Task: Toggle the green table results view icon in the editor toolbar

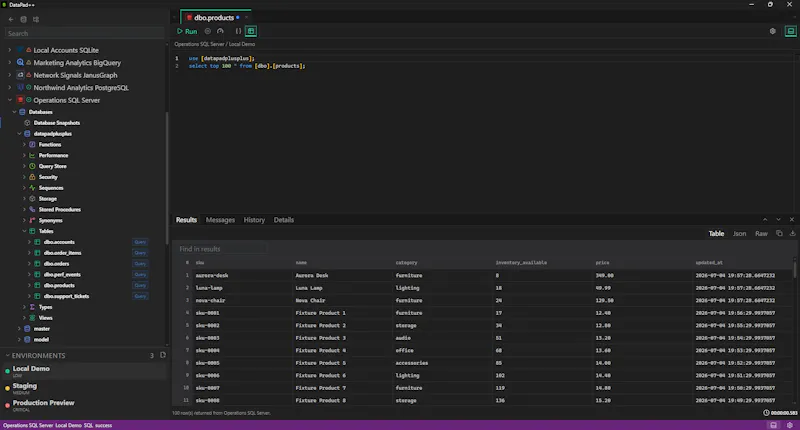Action: click(251, 31)
